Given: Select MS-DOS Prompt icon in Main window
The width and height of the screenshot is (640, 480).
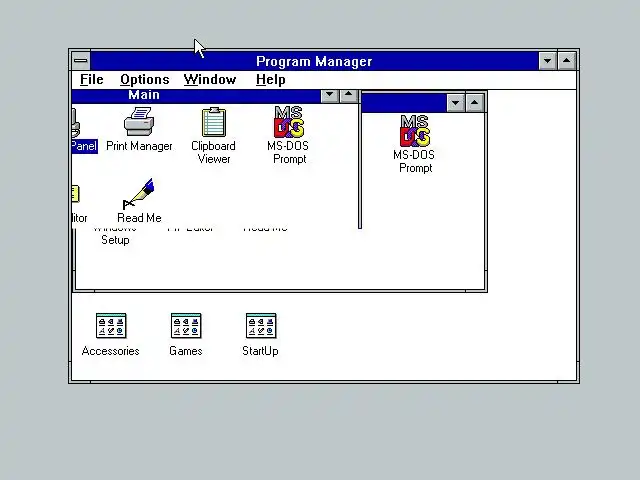Looking at the screenshot, I should tap(289, 122).
